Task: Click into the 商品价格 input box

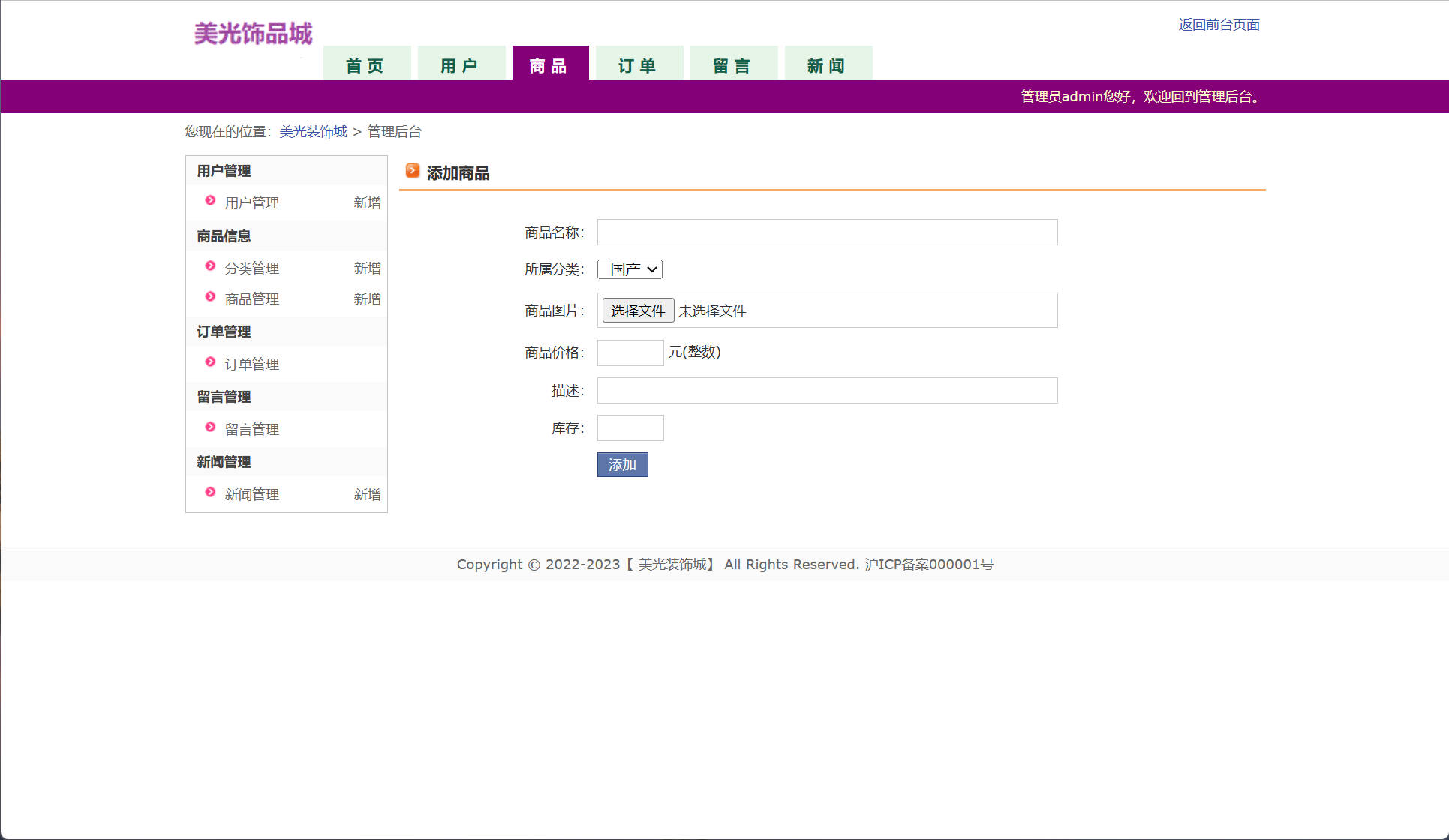Action: [x=630, y=352]
